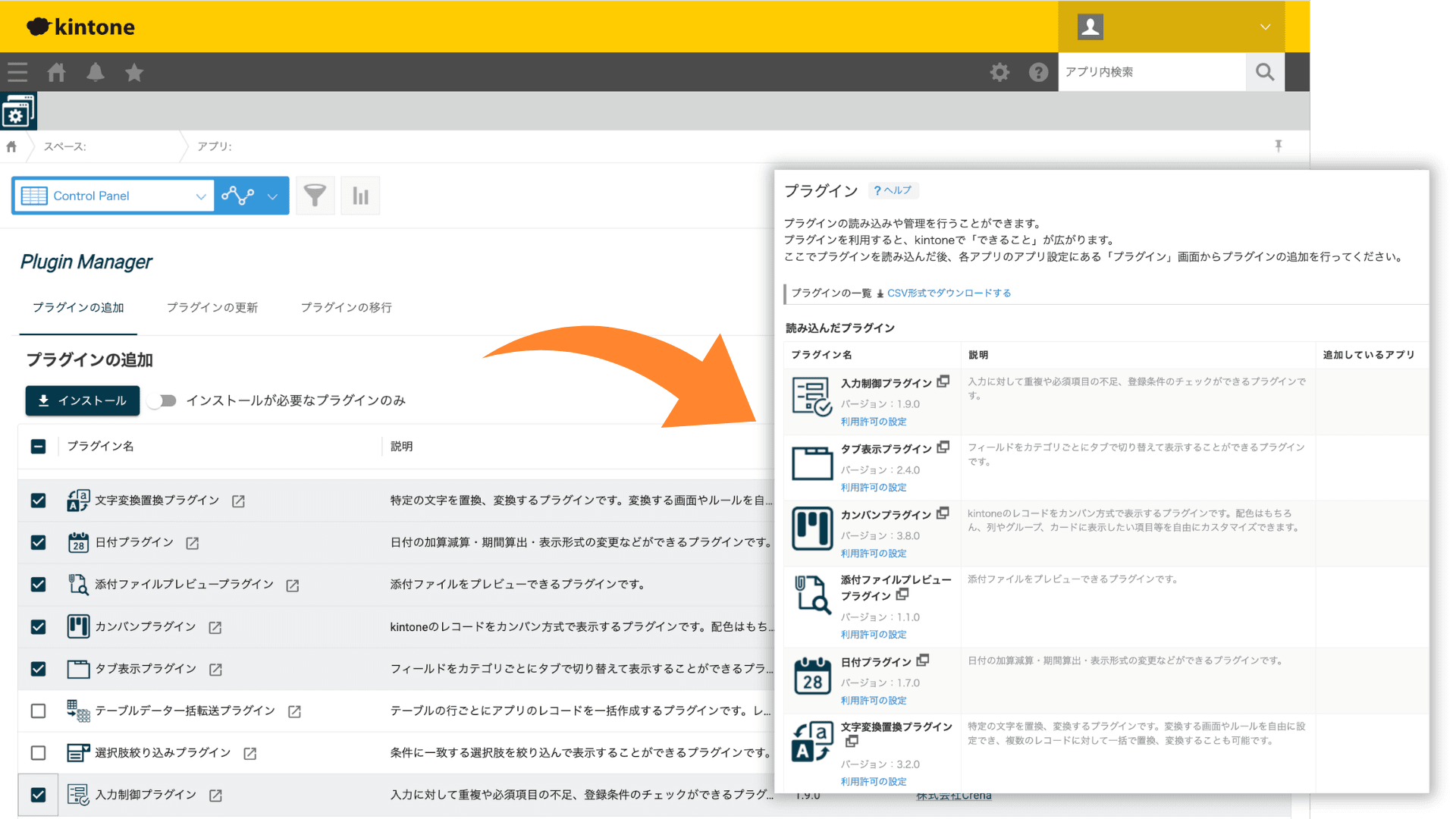Image resolution: width=1456 pixels, height=819 pixels.
Task: Open 利用許可の設定 for カンバンプラグイン
Action: 874,554
